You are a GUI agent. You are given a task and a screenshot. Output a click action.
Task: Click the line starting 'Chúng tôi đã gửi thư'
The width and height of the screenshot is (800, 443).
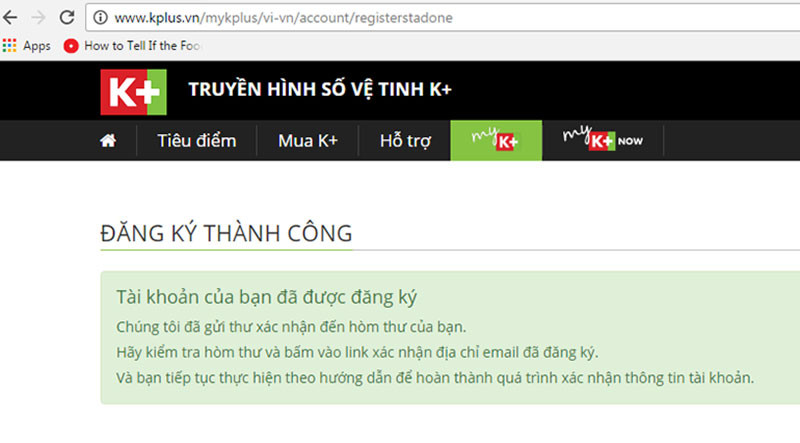pyautogui.click(x=306, y=327)
